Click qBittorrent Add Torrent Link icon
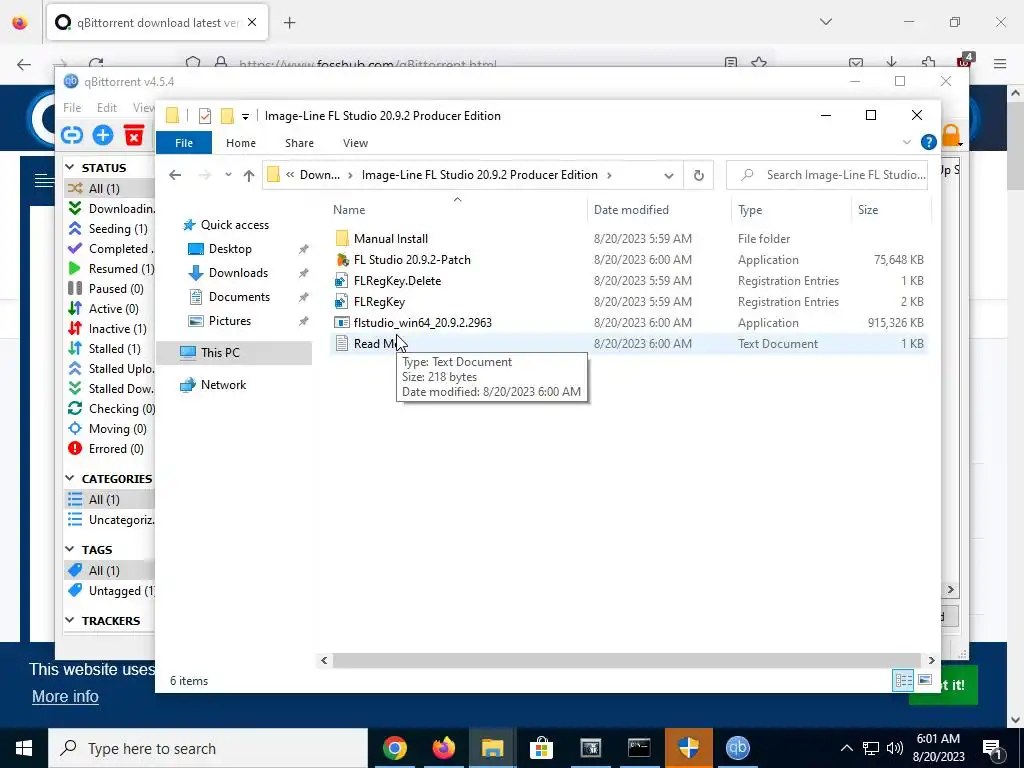1024x768 pixels. click(72, 135)
